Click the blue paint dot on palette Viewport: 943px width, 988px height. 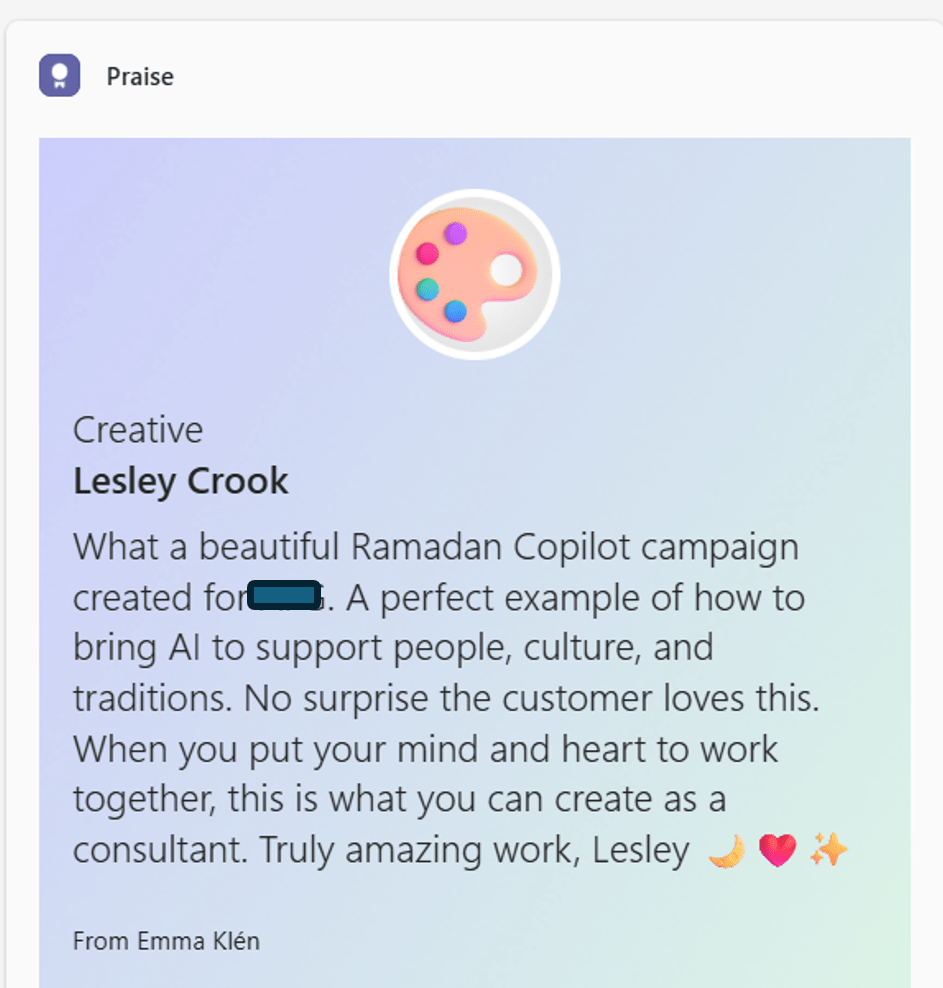pos(456,310)
